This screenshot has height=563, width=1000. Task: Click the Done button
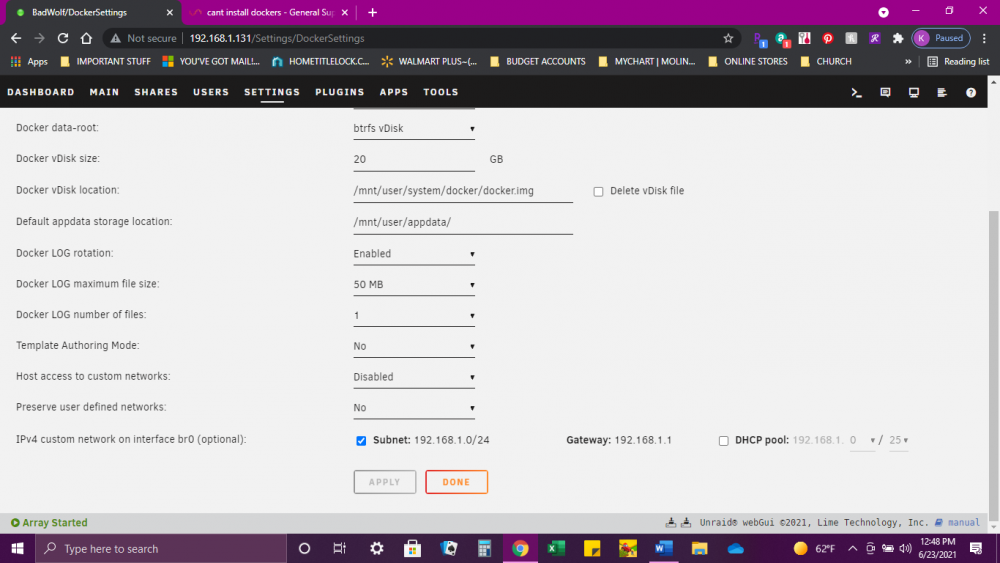pos(456,482)
